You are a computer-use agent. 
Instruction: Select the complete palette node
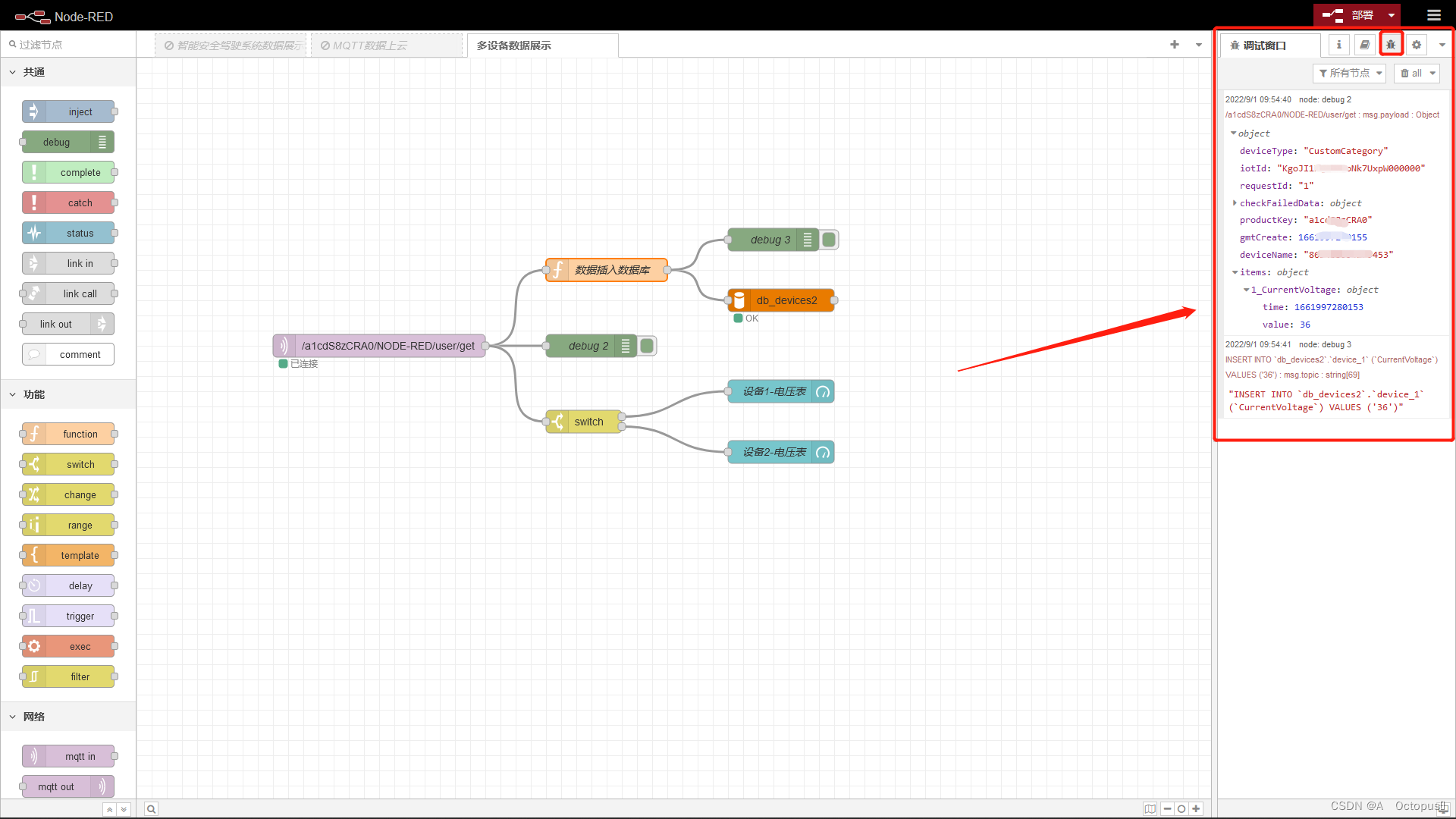[68, 172]
